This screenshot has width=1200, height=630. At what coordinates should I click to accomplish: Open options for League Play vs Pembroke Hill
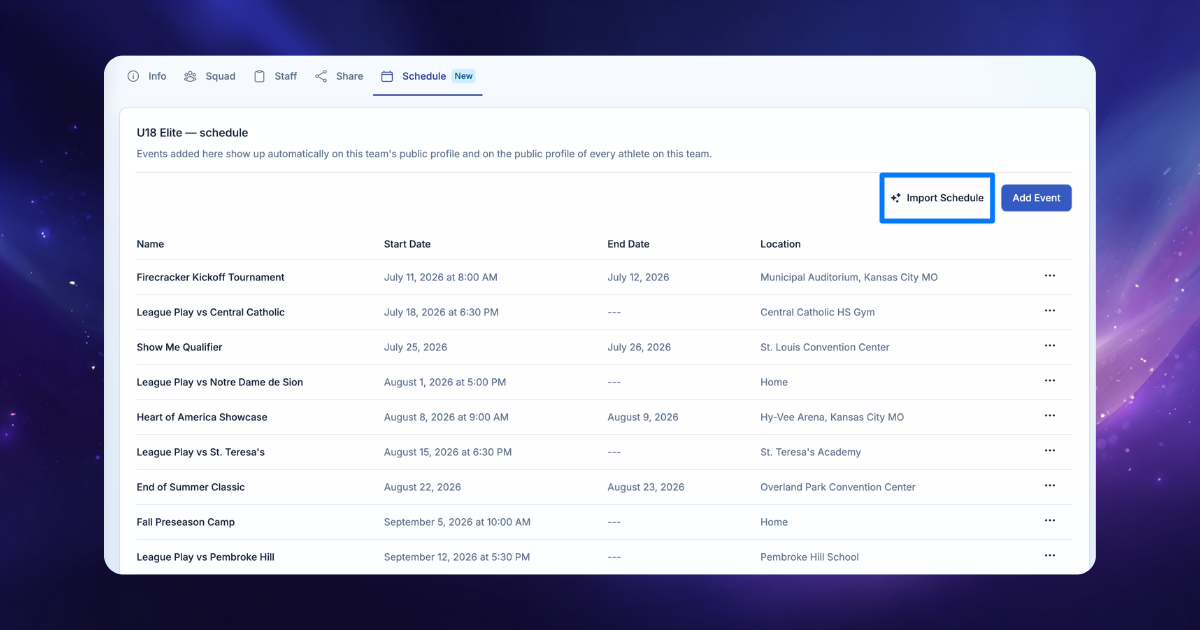(x=1049, y=556)
